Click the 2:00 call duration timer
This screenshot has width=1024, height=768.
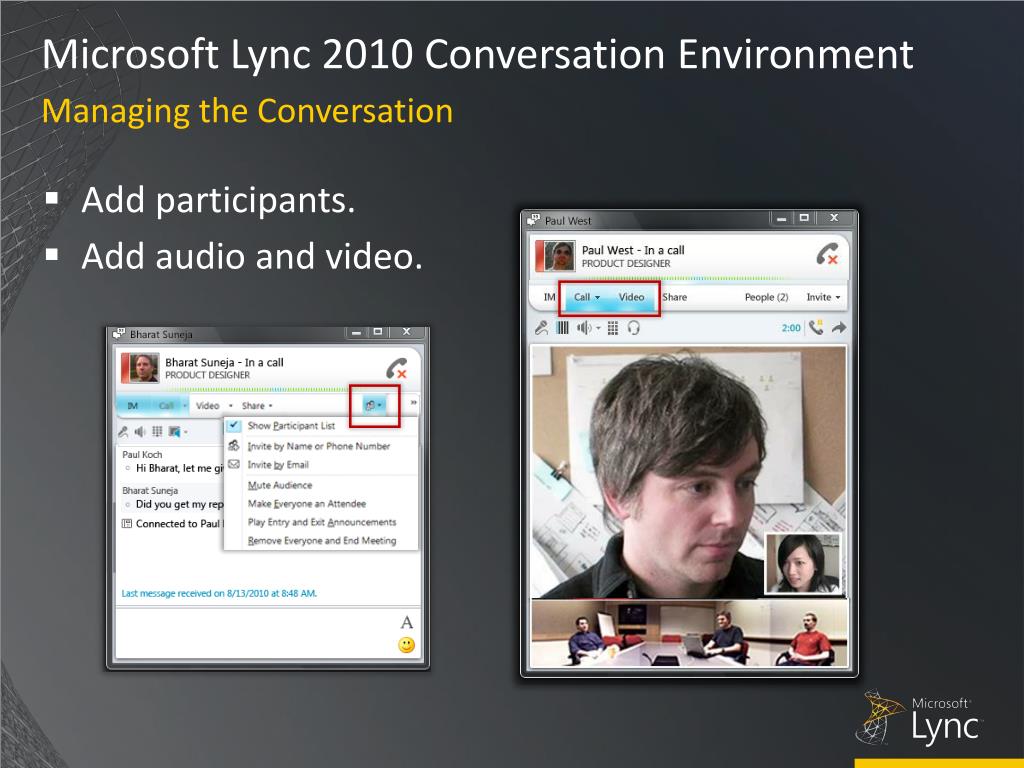pyautogui.click(x=791, y=328)
